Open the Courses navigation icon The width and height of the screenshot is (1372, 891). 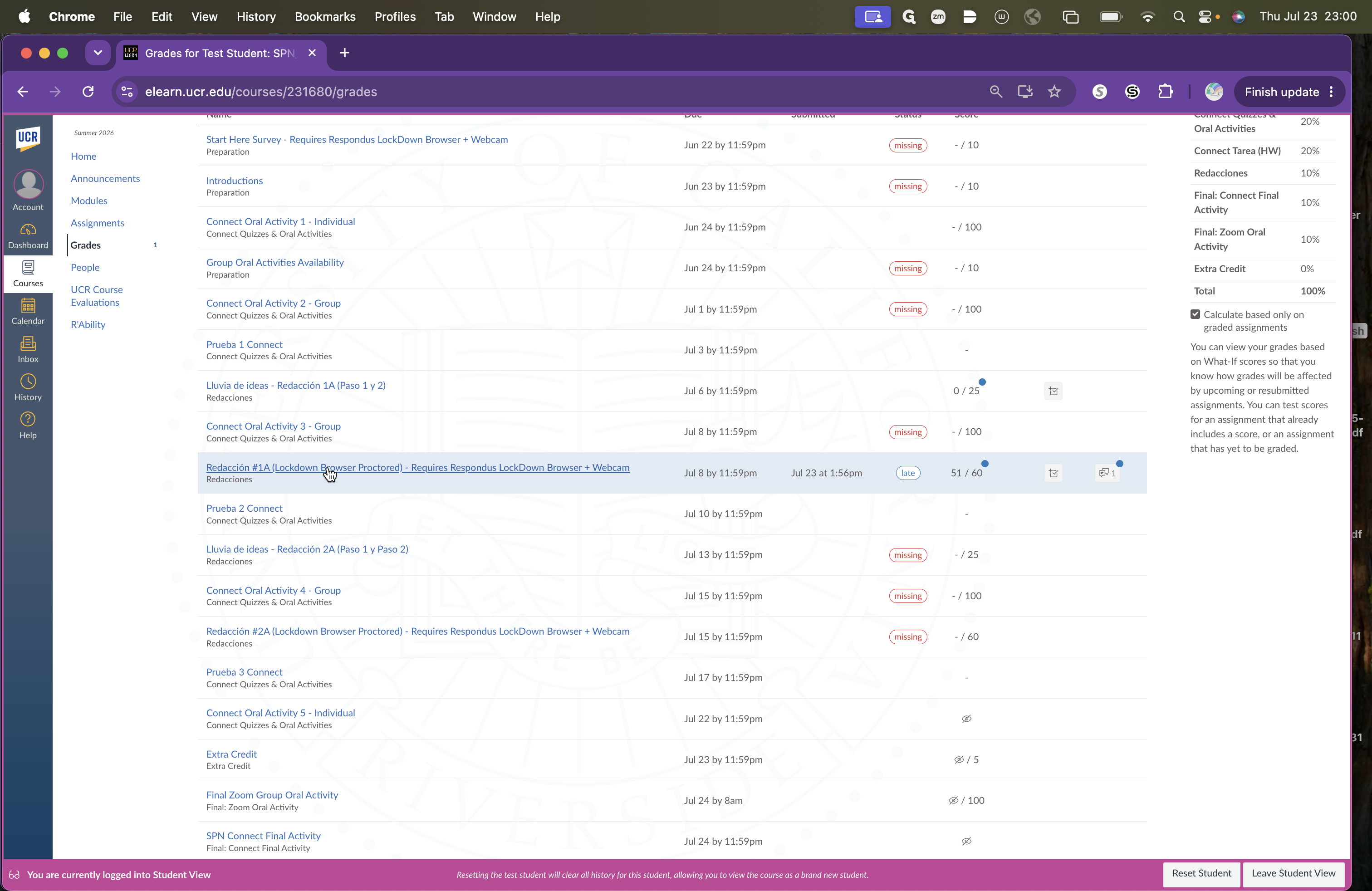[28, 274]
